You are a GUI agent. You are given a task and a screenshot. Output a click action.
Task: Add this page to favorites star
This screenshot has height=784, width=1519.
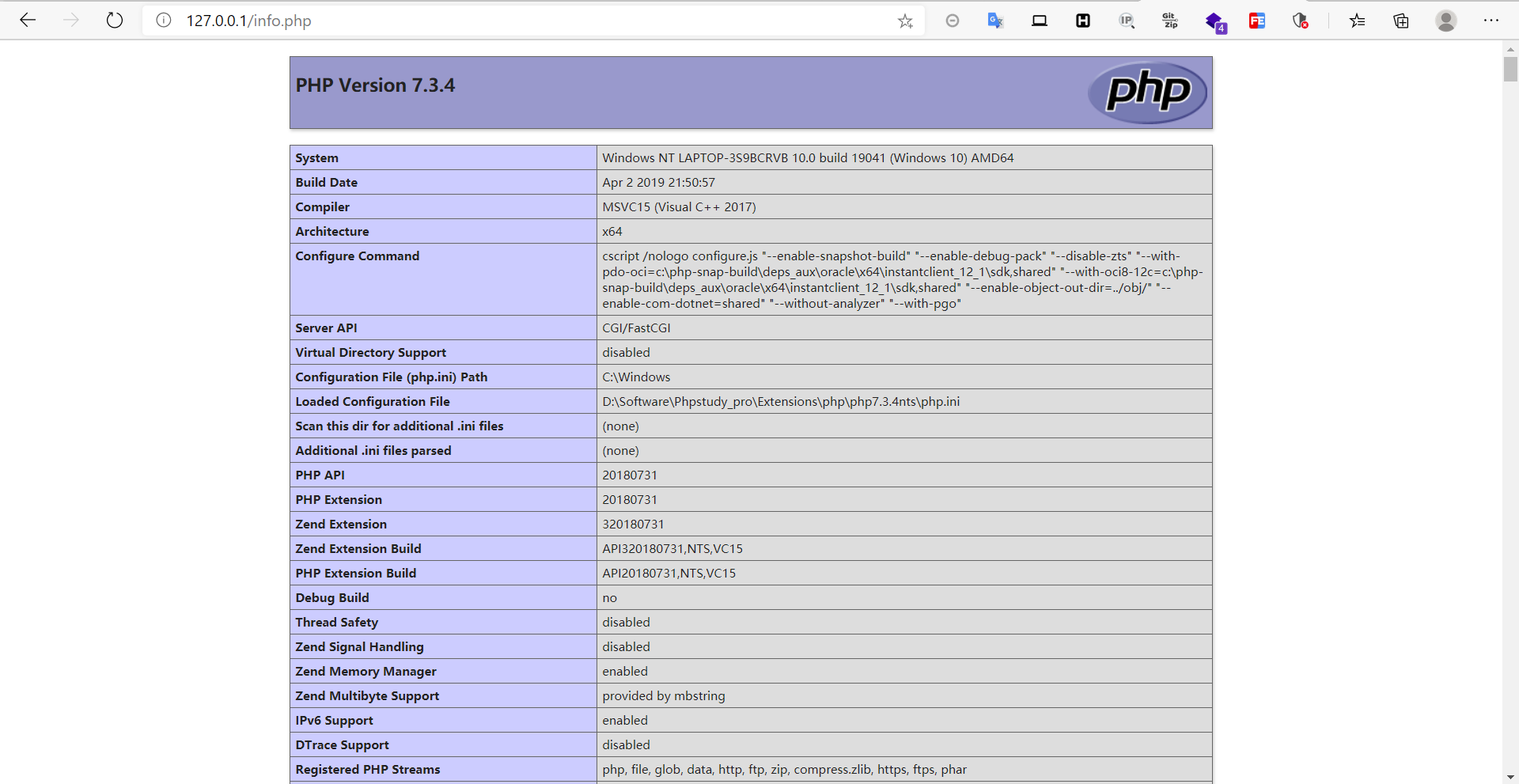905,21
